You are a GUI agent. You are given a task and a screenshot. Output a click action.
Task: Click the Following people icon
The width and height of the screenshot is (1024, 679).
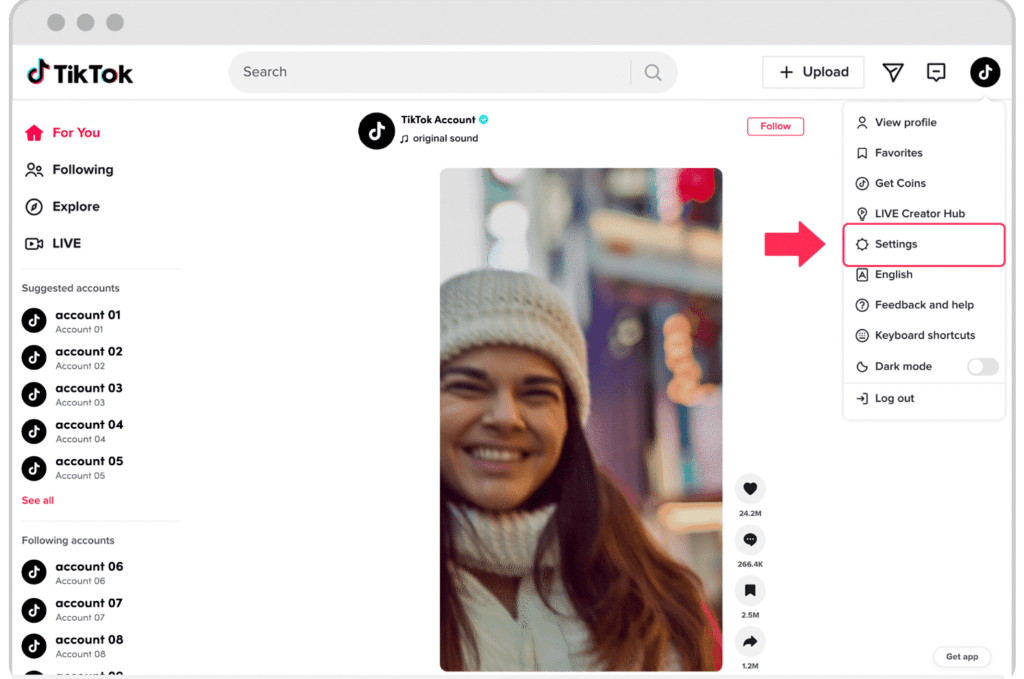pos(34,170)
